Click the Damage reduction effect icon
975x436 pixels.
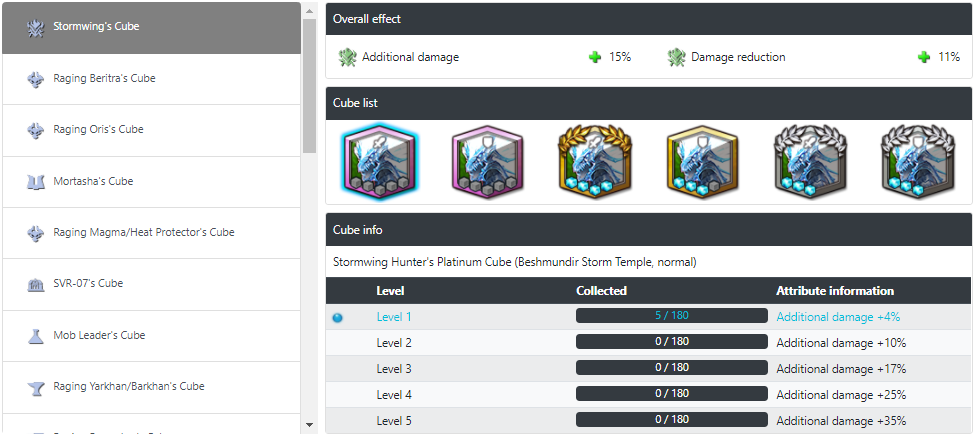[677, 57]
